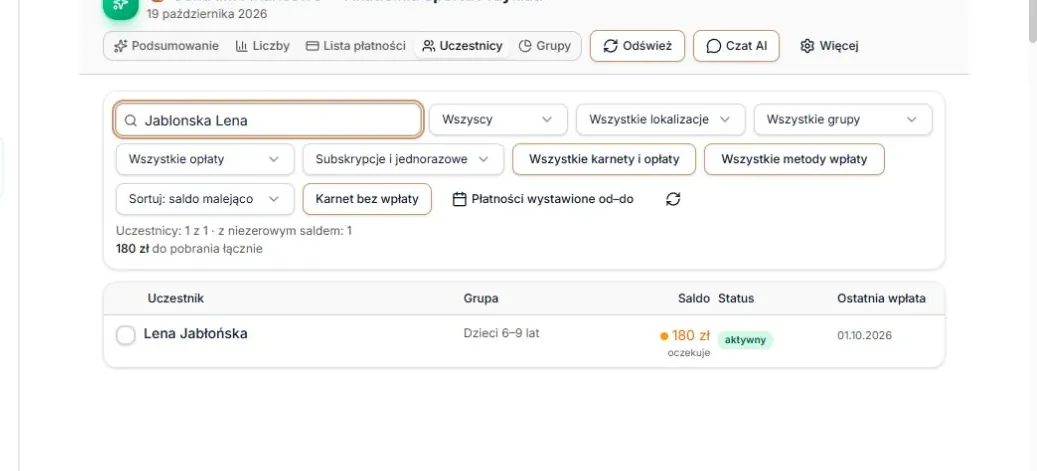Click Wszystkie metody wpłaty button
1037x471 pixels.
(x=794, y=159)
